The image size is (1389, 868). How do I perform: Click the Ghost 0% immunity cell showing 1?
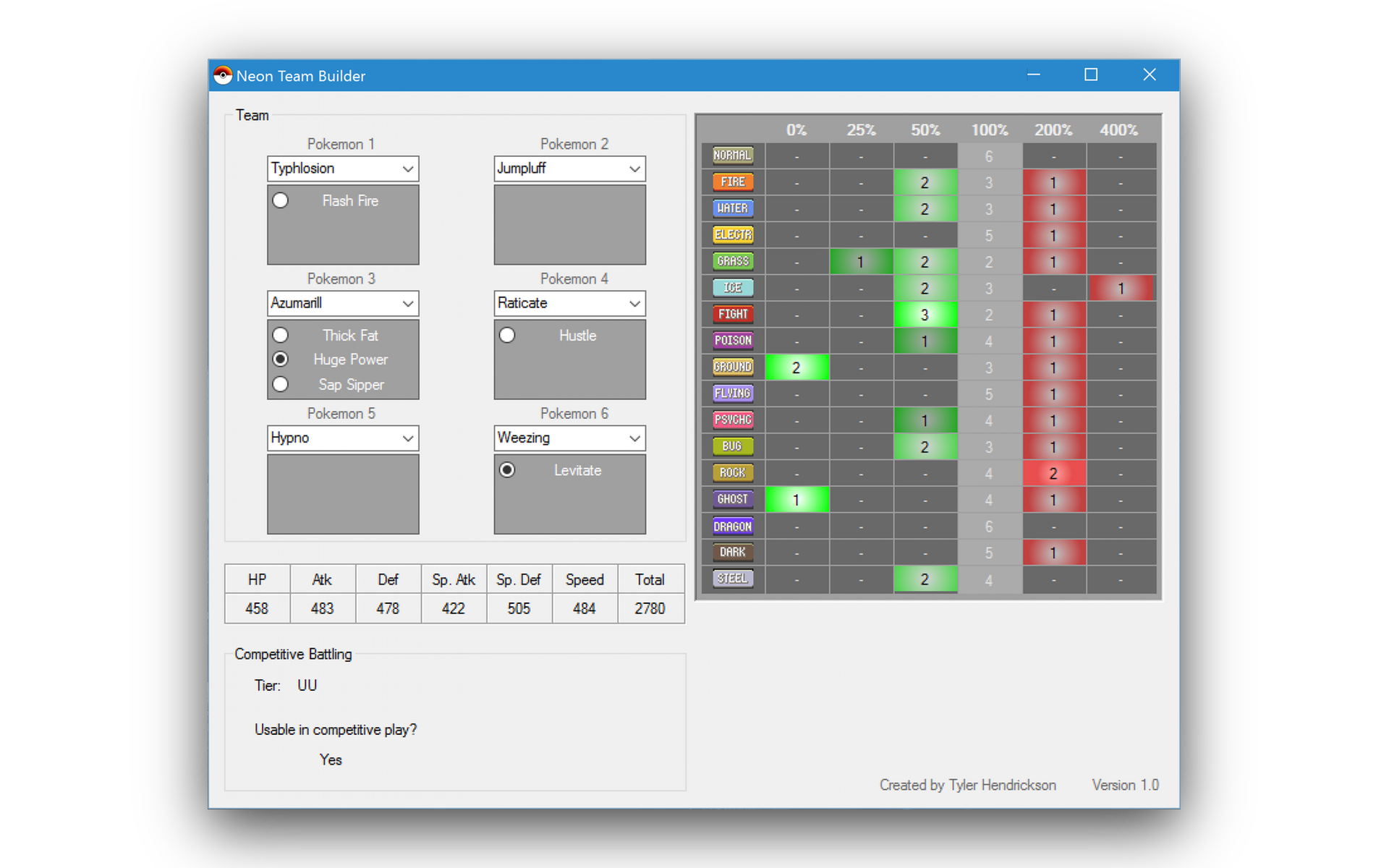[x=797, y=500]
